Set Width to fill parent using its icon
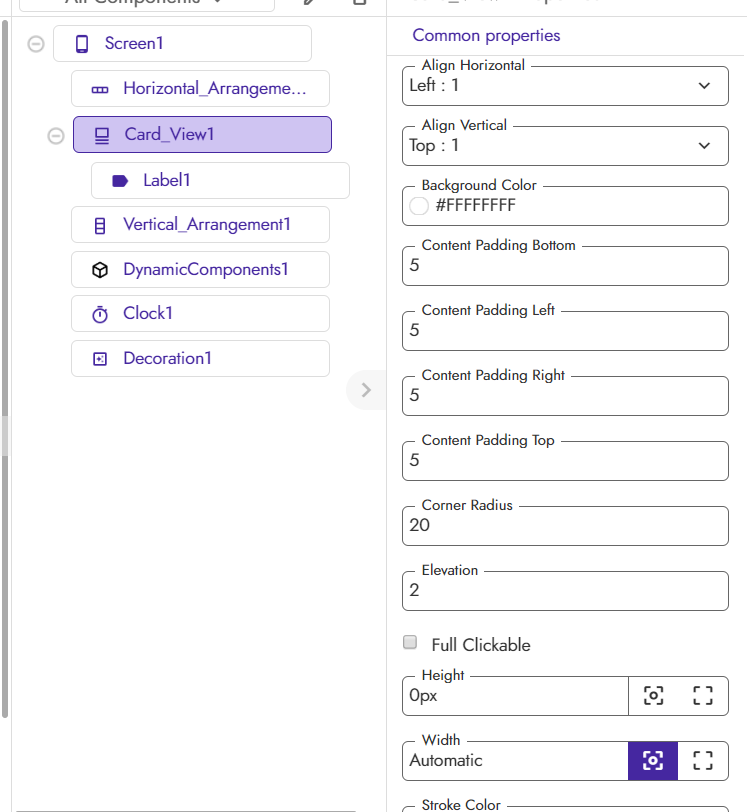The height and width of the screenshot is (812, 747). (x=702, y=761)
